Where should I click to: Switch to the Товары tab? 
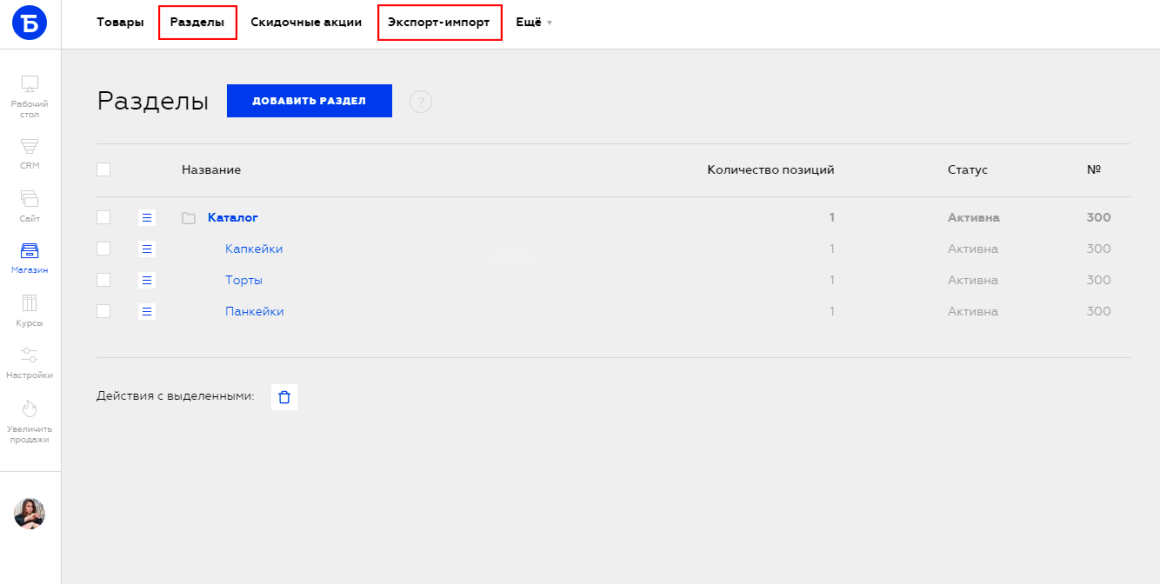(x=121, y=22)
